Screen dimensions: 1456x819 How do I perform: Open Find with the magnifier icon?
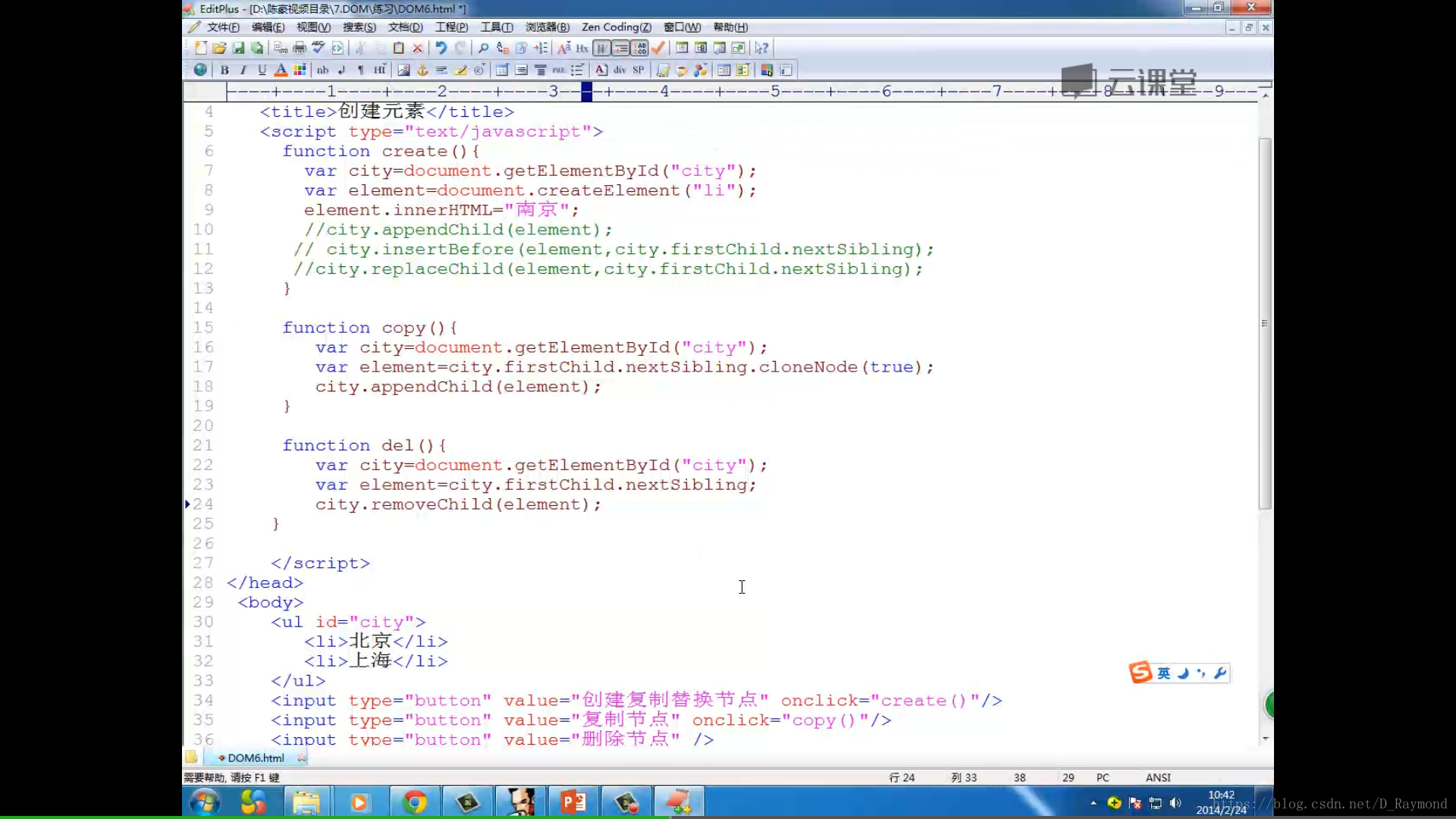pyautogui.click(x=483, y=48)
